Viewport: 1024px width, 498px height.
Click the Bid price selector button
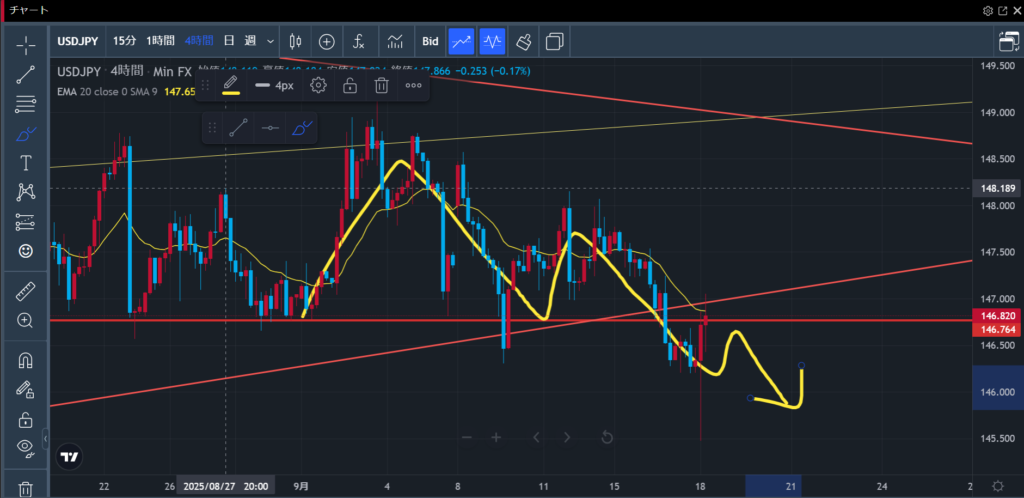430,41
